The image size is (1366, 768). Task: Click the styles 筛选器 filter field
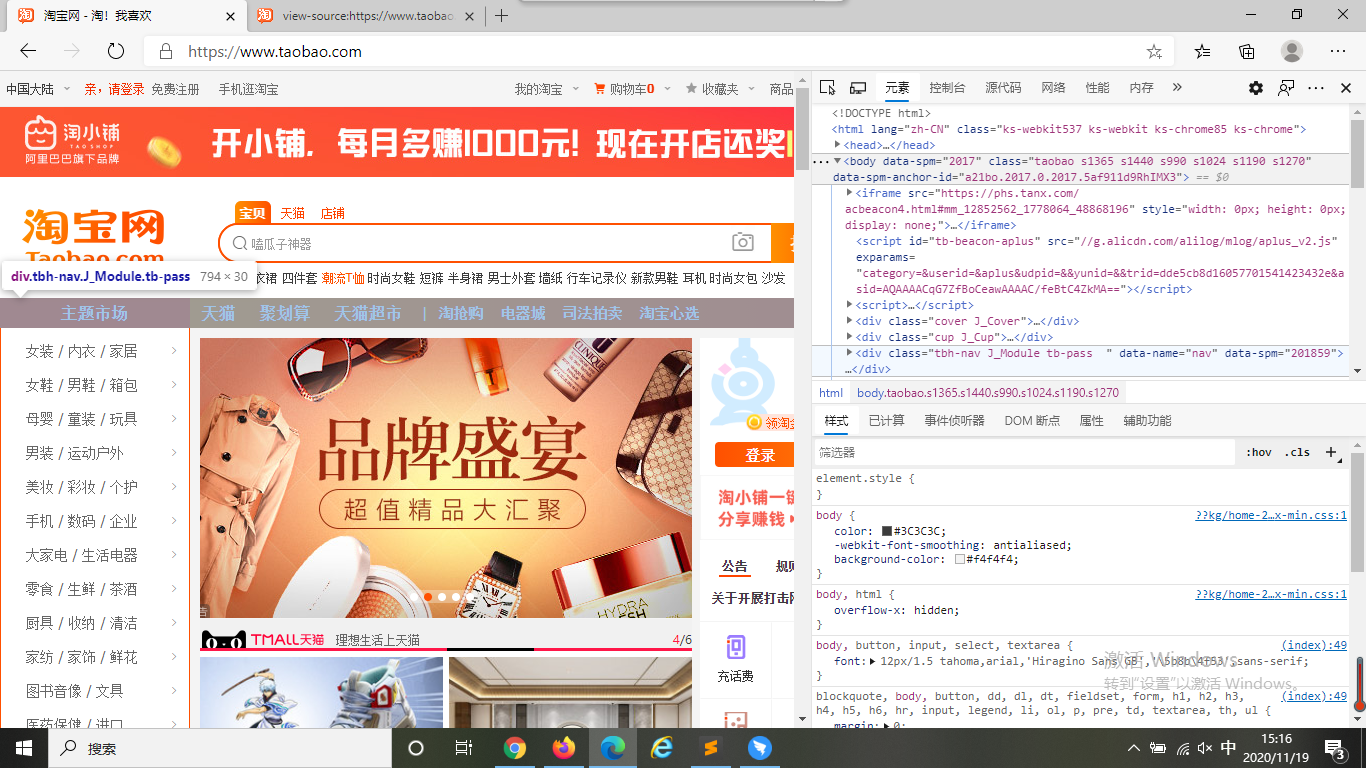click(1025, 452)
